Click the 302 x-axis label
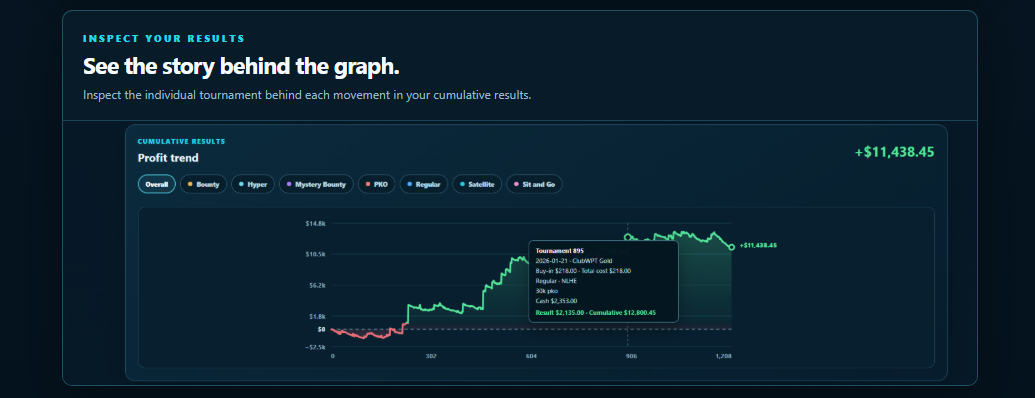Screen dimensions: 1035x398 431,356
